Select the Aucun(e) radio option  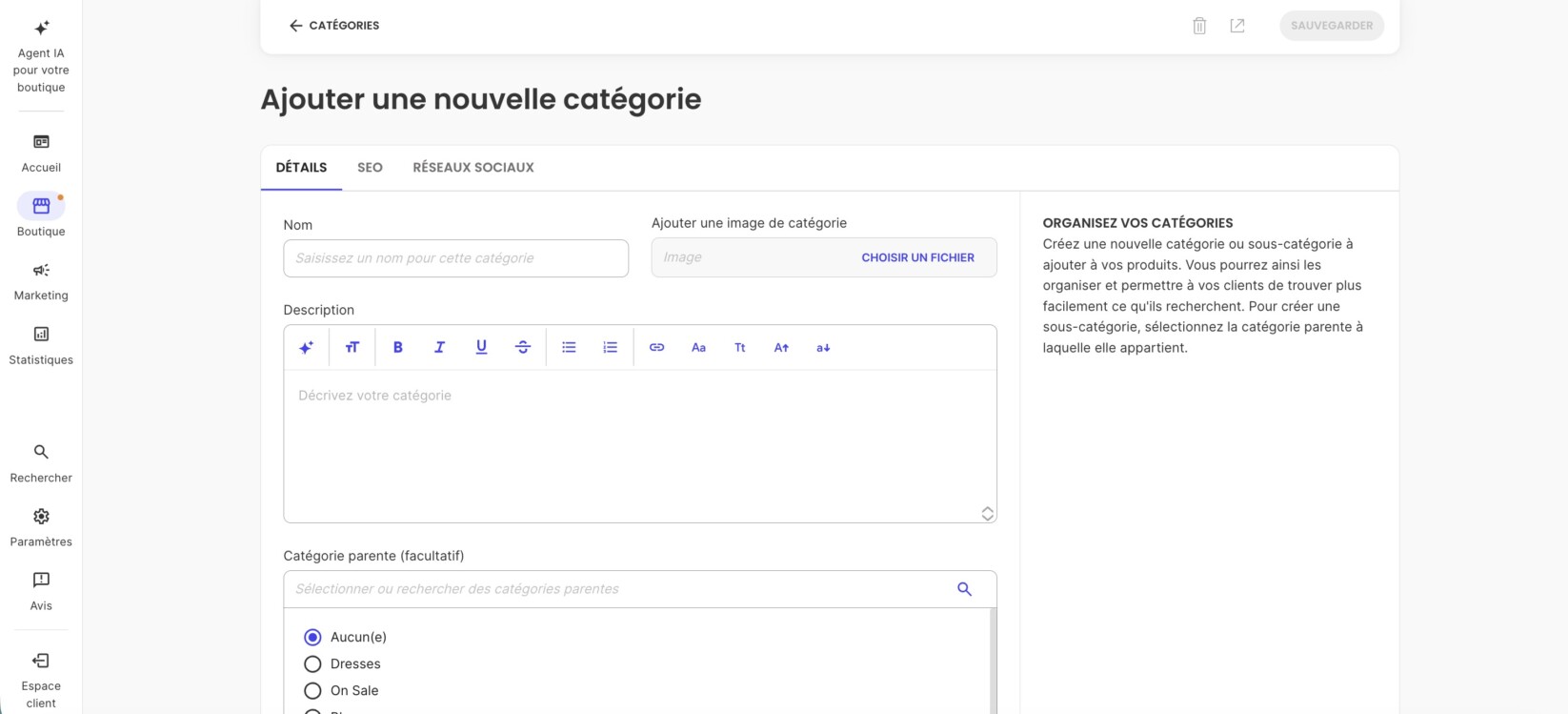click(x=312, y=637)
